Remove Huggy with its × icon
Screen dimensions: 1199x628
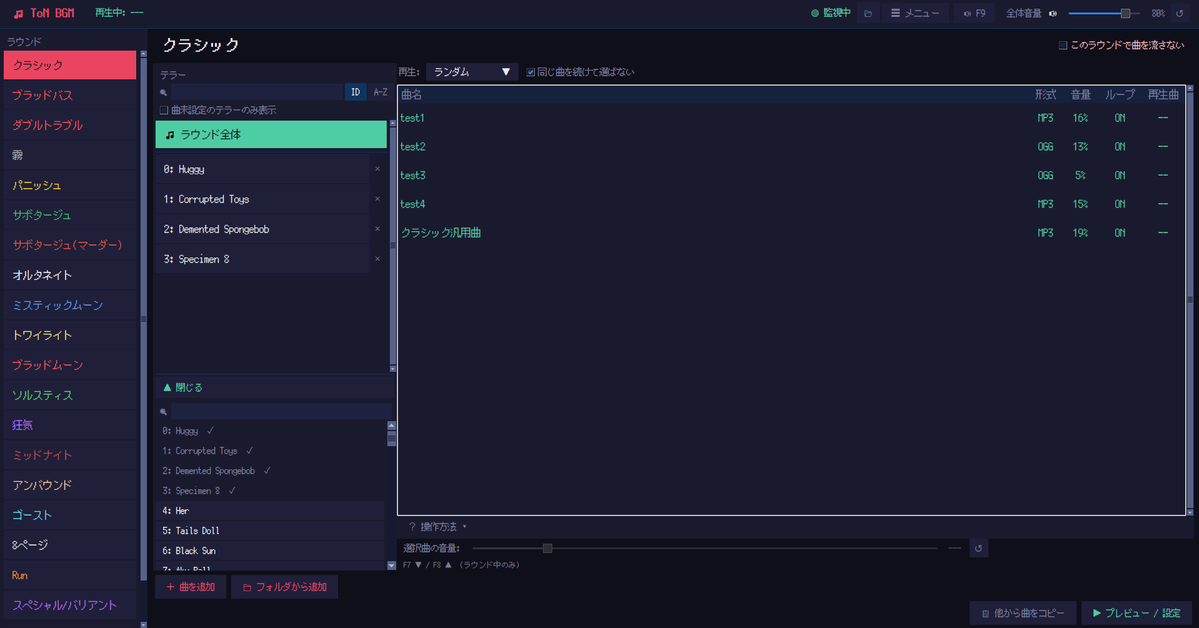(377, 169)
